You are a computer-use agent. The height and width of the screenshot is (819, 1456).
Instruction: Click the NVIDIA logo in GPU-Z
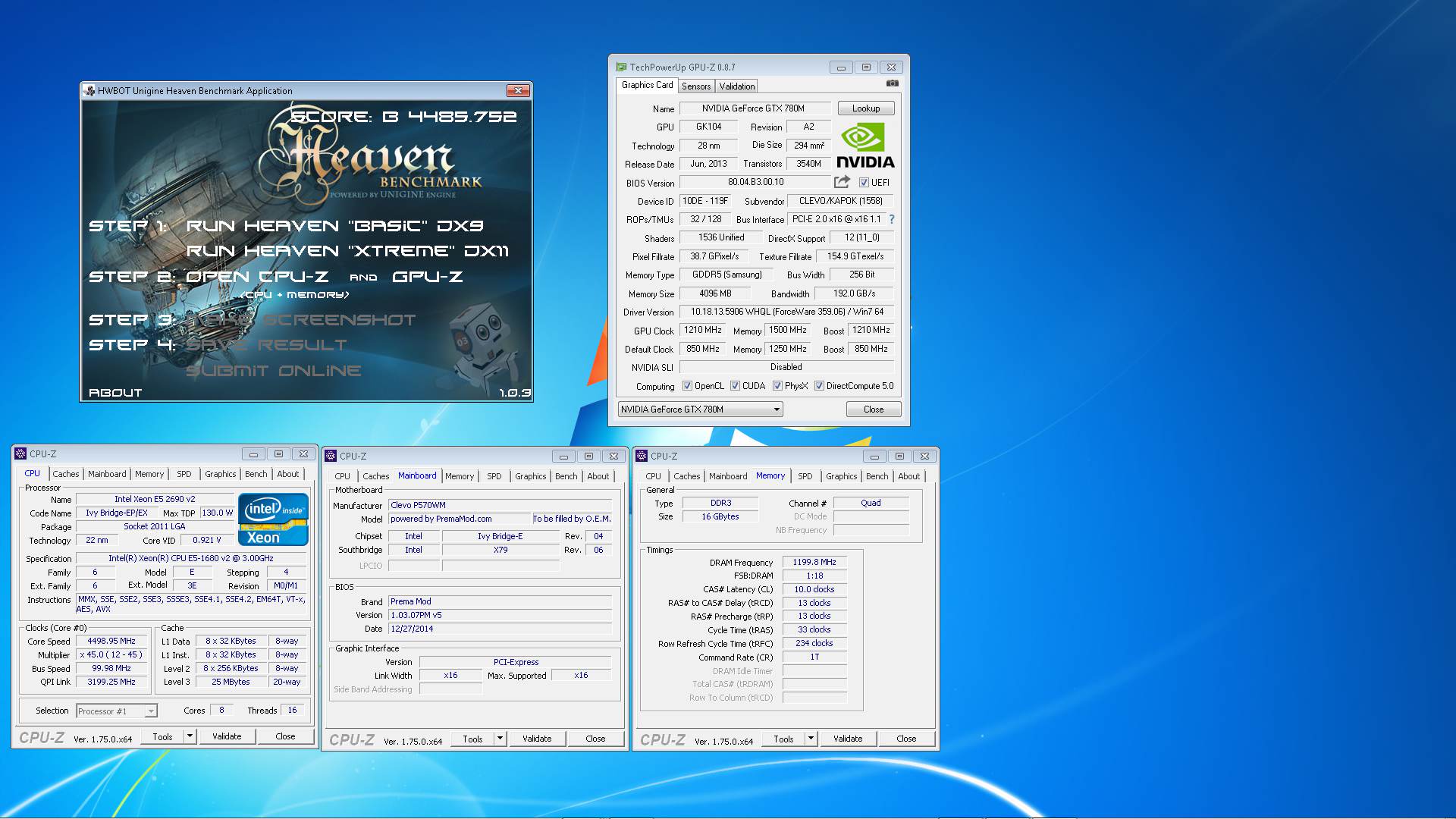click(865, 146)
